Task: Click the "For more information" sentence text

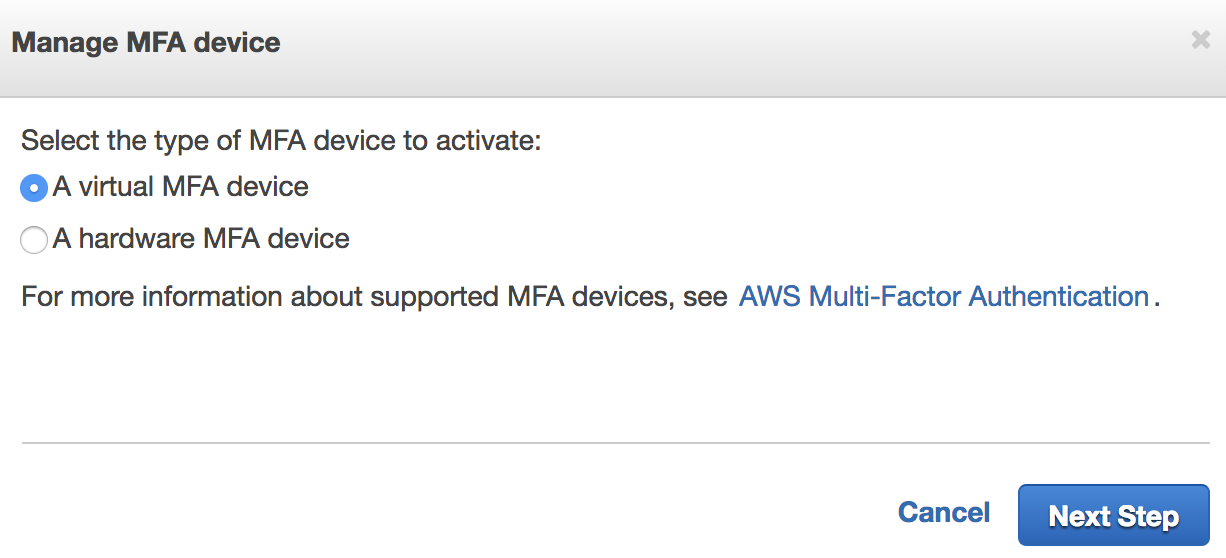Action: click(372, 297)
